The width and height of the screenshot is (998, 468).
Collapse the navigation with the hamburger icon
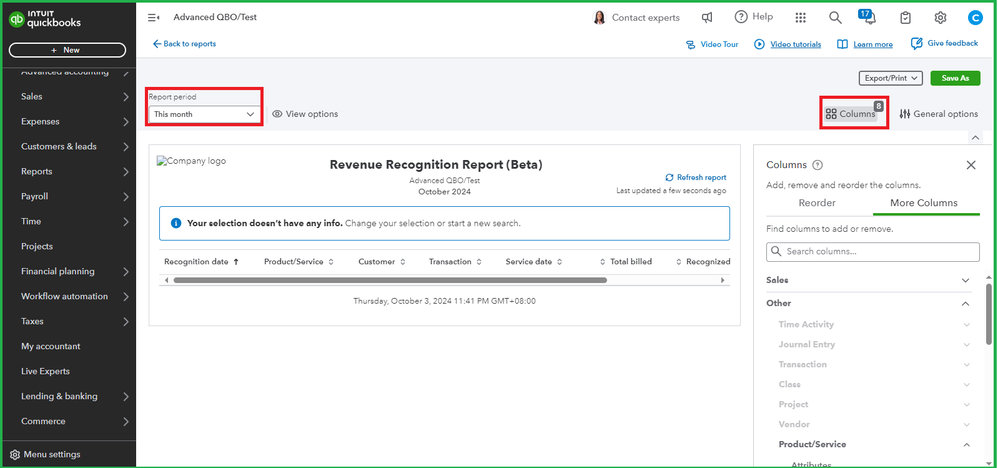153,18
